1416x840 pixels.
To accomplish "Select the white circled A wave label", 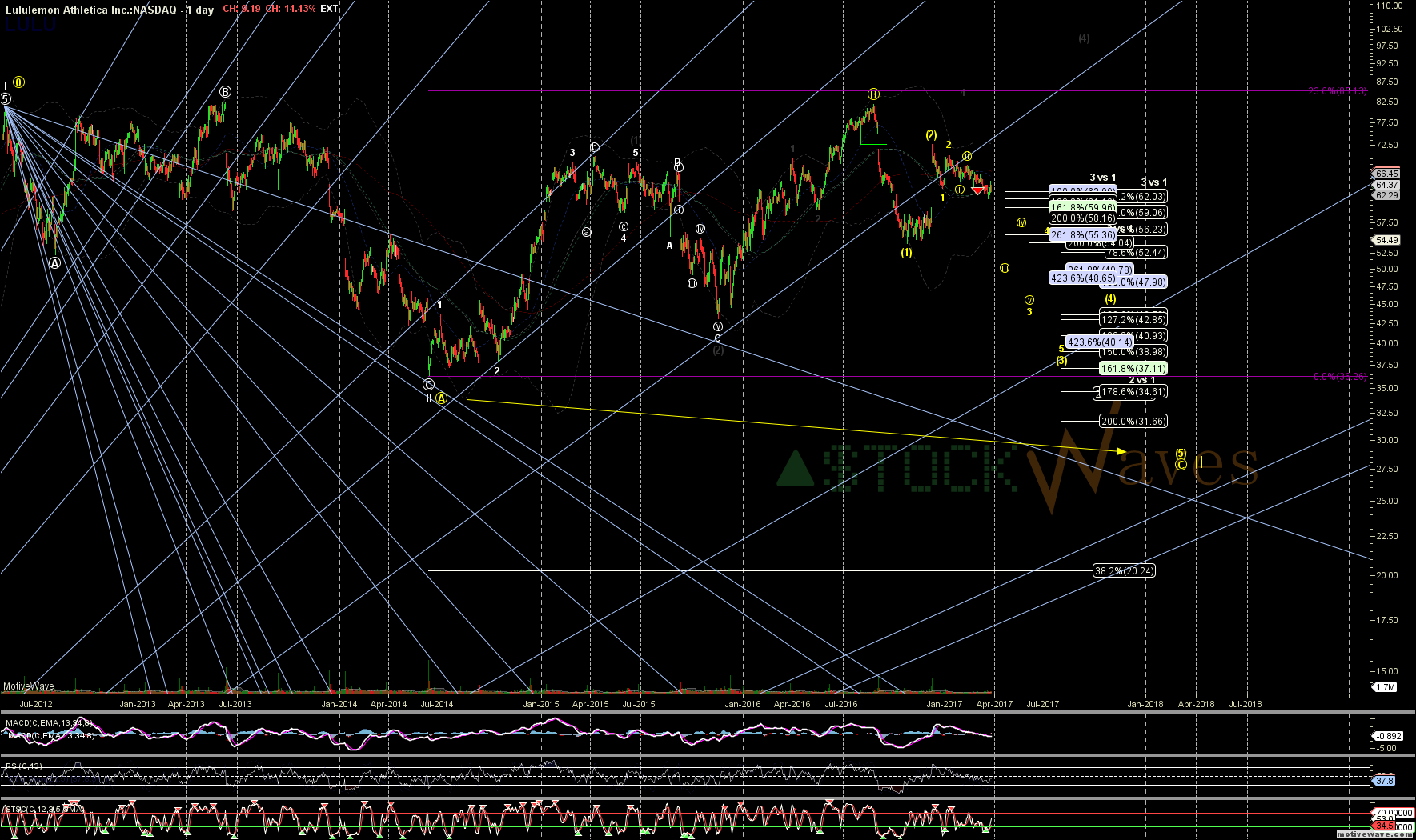I will (54, 263).
